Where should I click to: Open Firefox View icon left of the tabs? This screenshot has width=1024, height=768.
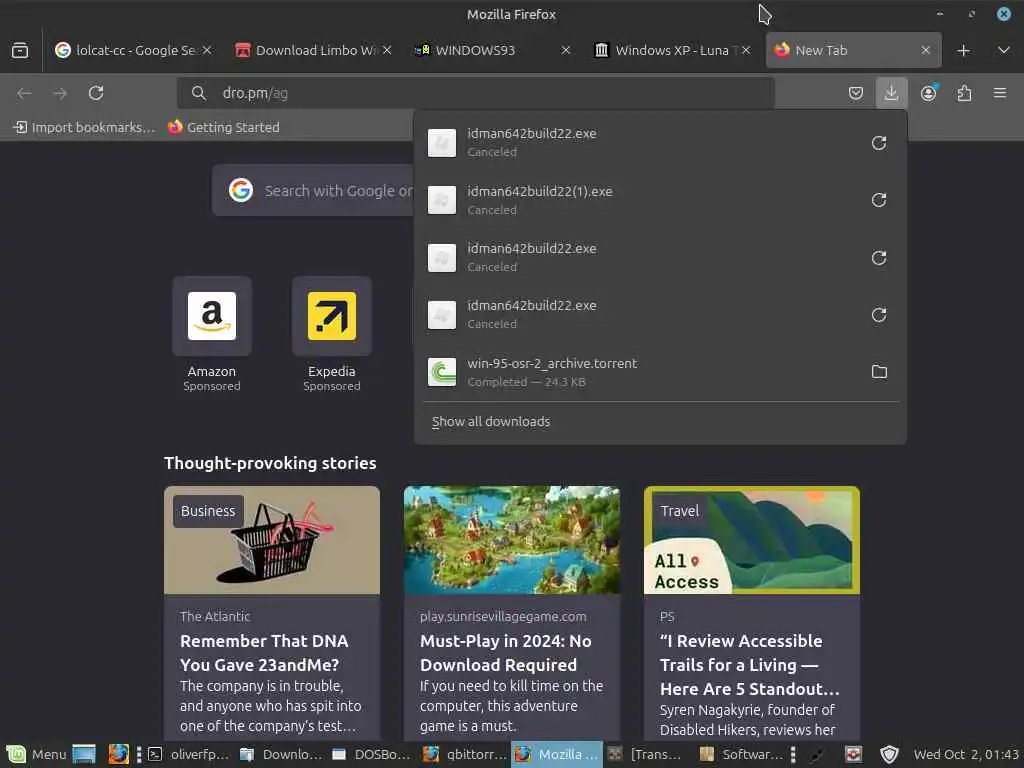click(20, 50)
